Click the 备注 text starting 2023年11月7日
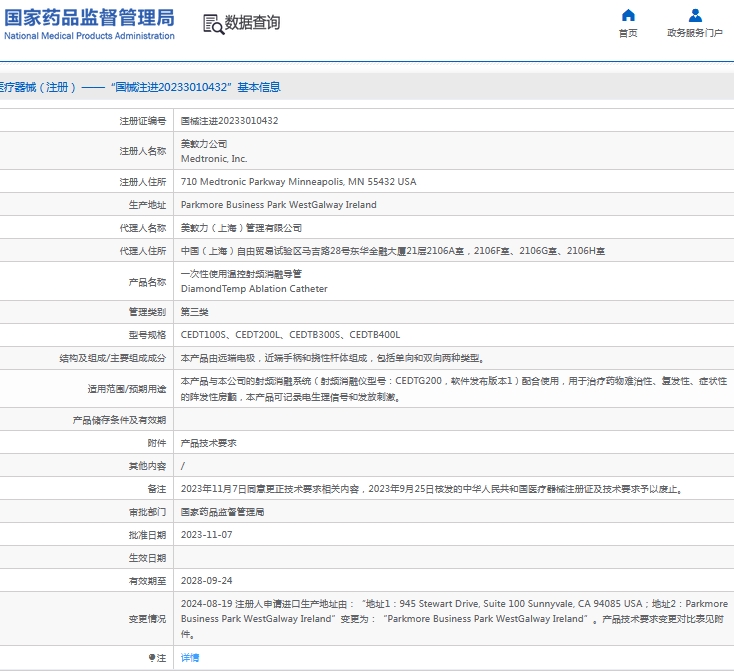Viewport: 734px width, 672px height. [432, 489]
